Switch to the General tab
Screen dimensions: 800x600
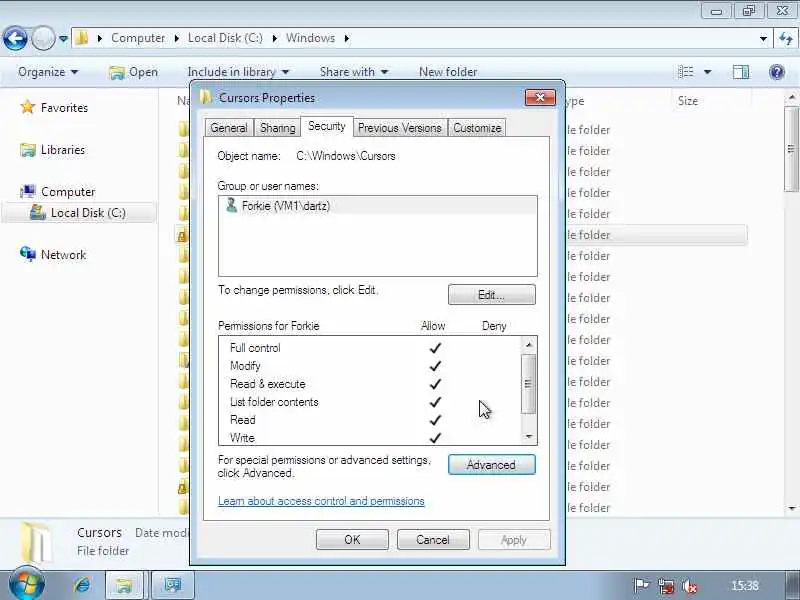pos(229,128)
